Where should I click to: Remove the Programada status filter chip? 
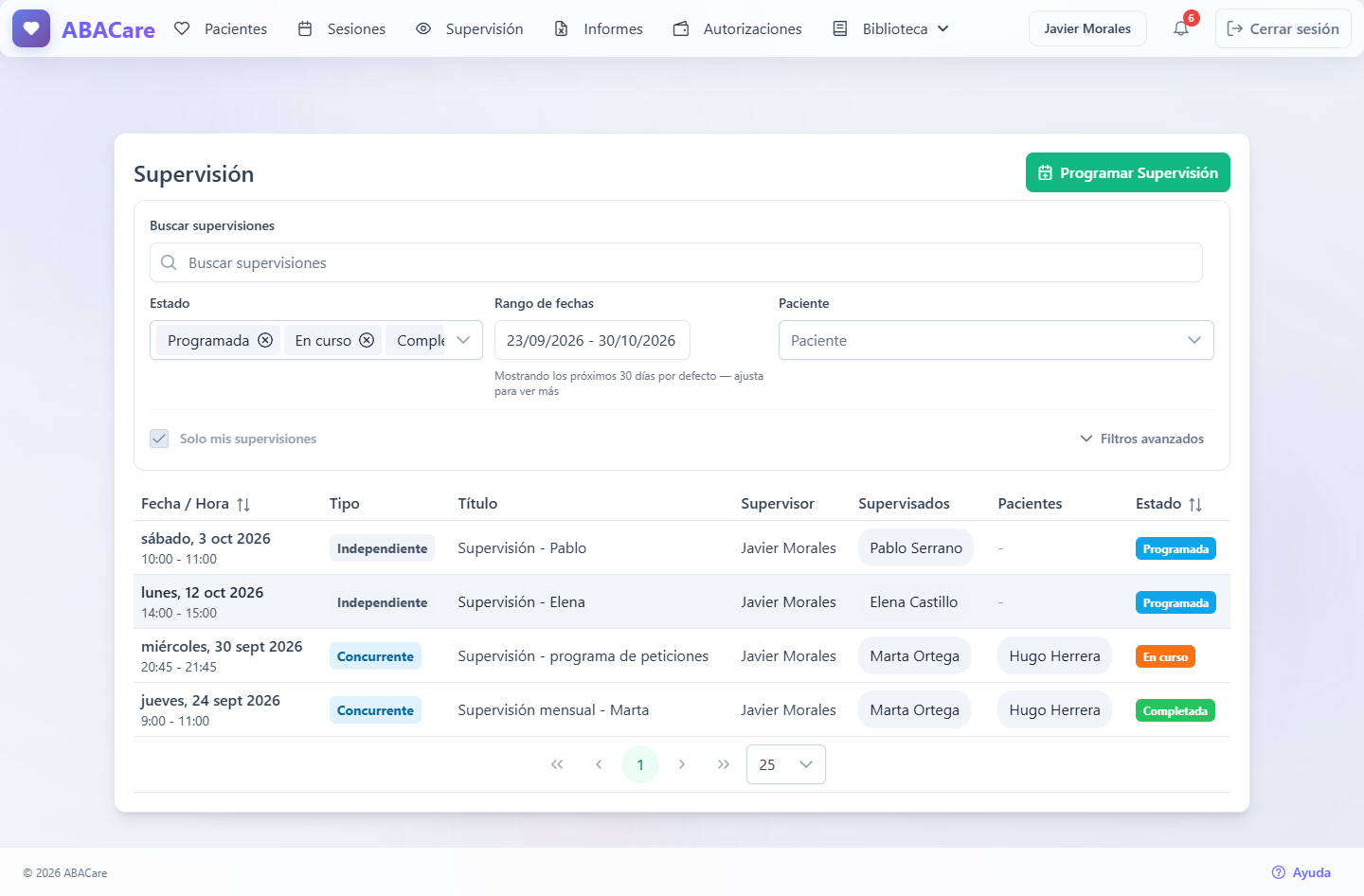(265, 340)
